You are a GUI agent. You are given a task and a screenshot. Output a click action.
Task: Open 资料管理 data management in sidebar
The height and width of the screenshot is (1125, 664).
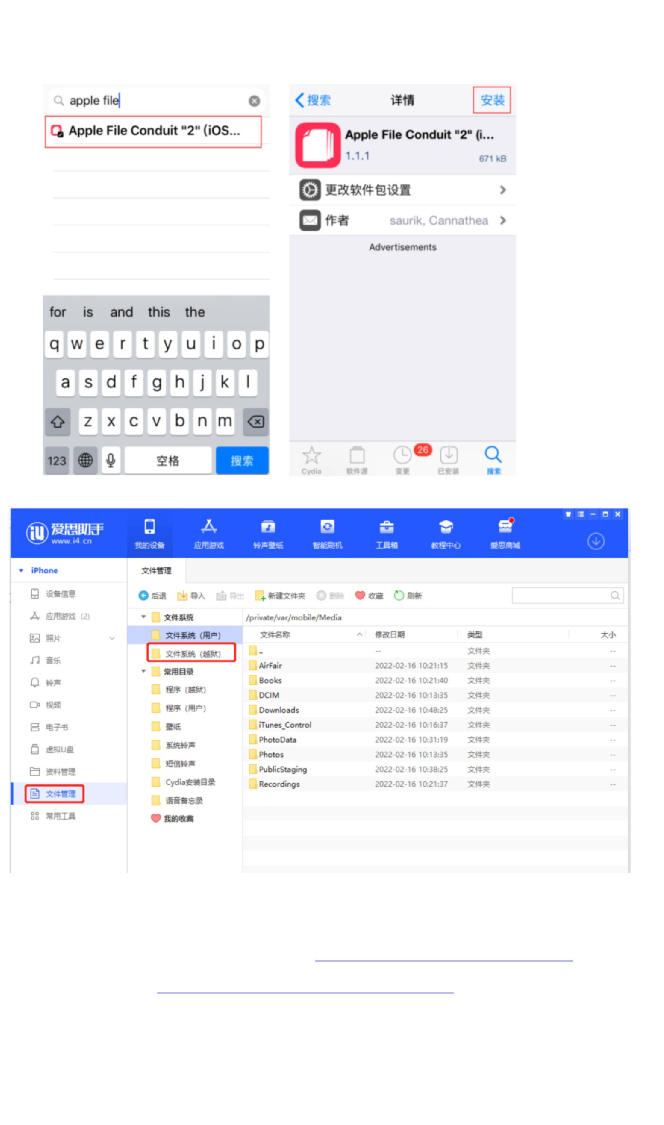[53, 772]
